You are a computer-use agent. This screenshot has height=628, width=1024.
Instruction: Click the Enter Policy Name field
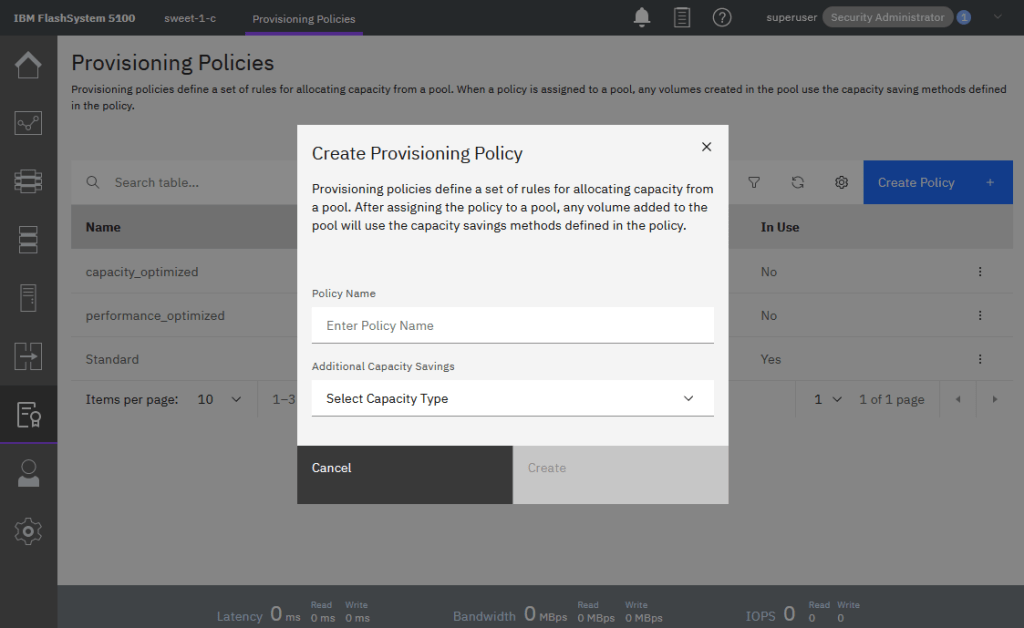[512, 325]
